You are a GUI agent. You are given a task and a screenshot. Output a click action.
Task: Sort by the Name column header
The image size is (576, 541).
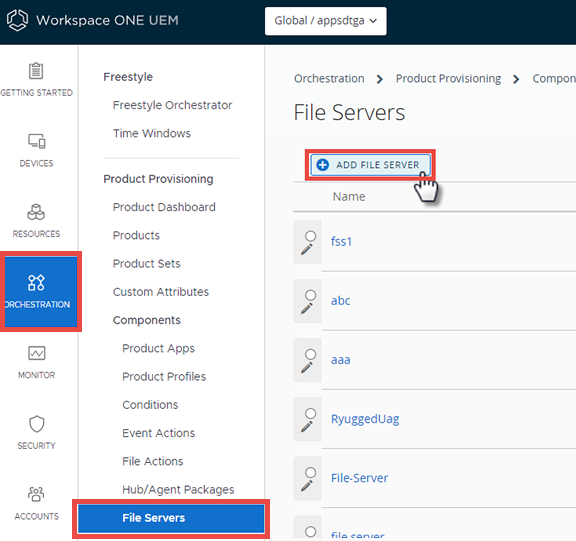tap(349, 197)
